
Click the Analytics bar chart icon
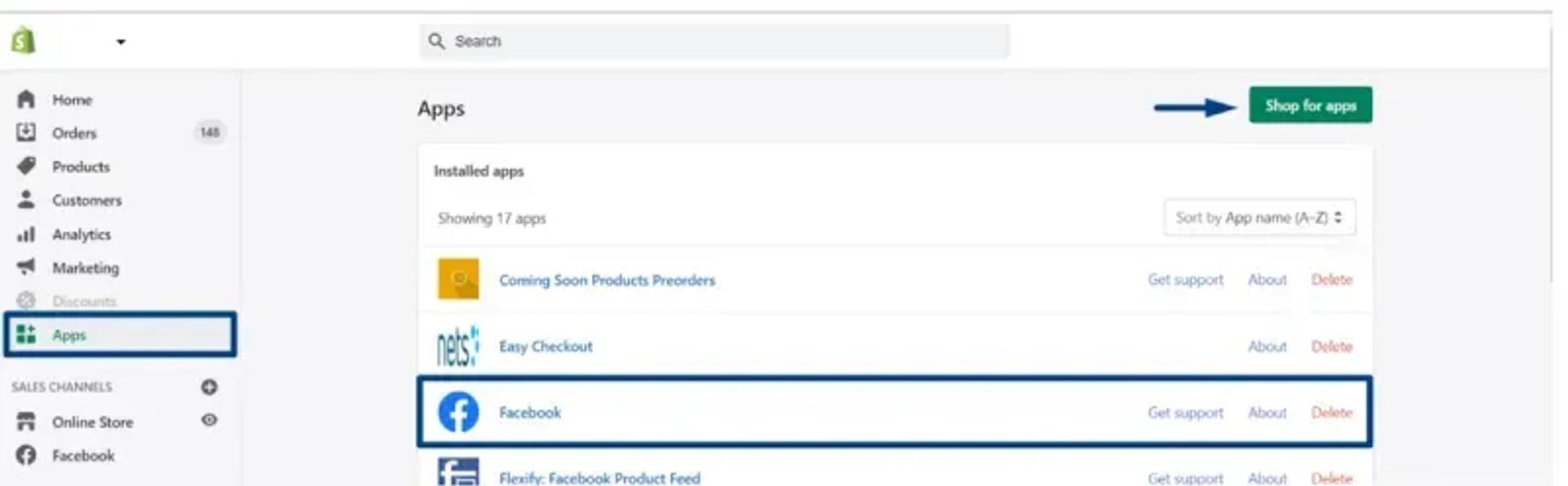[x=26, y=234]
